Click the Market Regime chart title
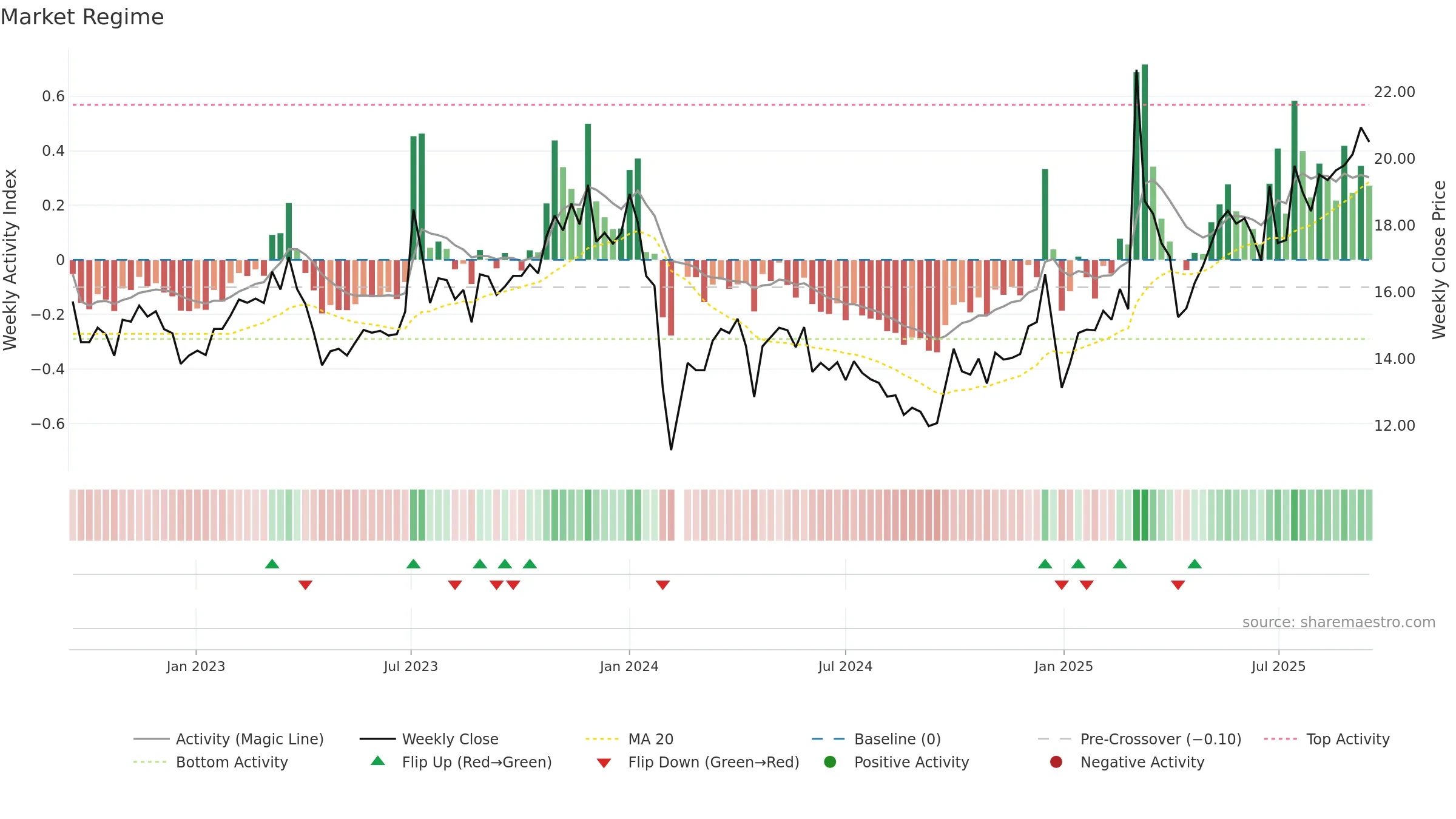 [82, 17]
